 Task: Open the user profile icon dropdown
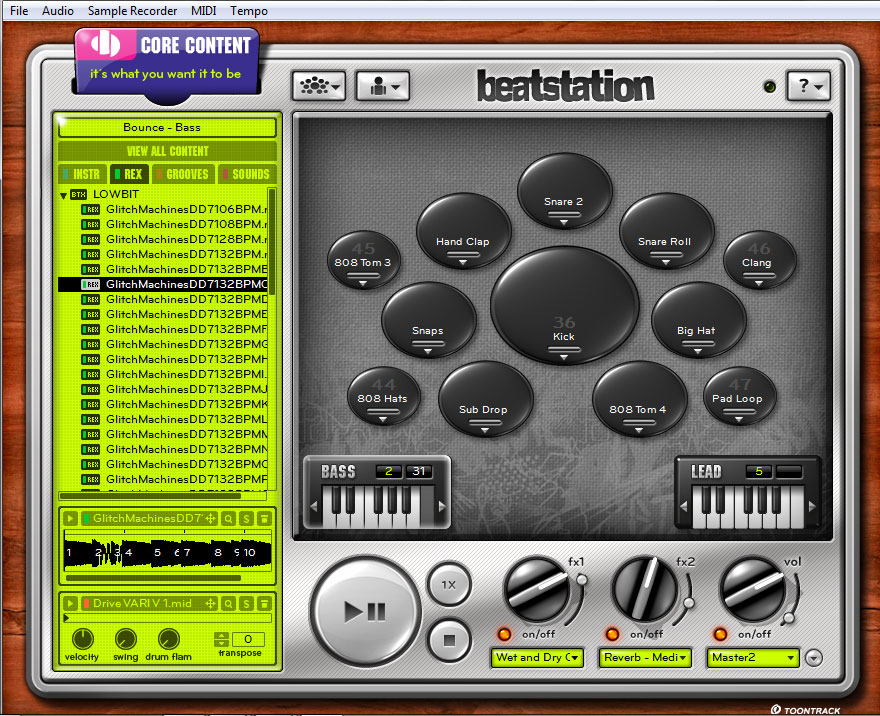click(383, 86)
